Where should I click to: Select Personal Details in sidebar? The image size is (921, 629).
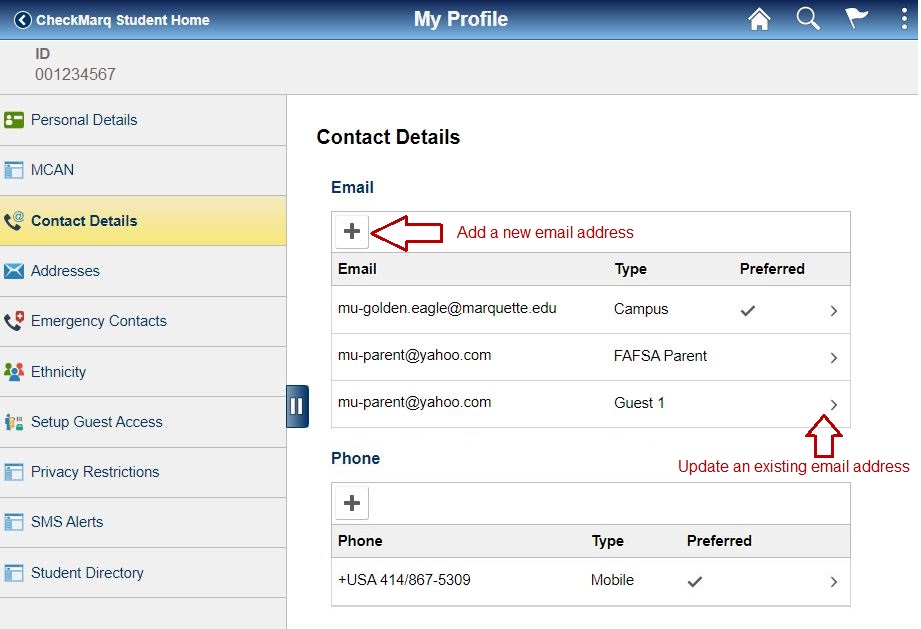(x=84, y=120)
